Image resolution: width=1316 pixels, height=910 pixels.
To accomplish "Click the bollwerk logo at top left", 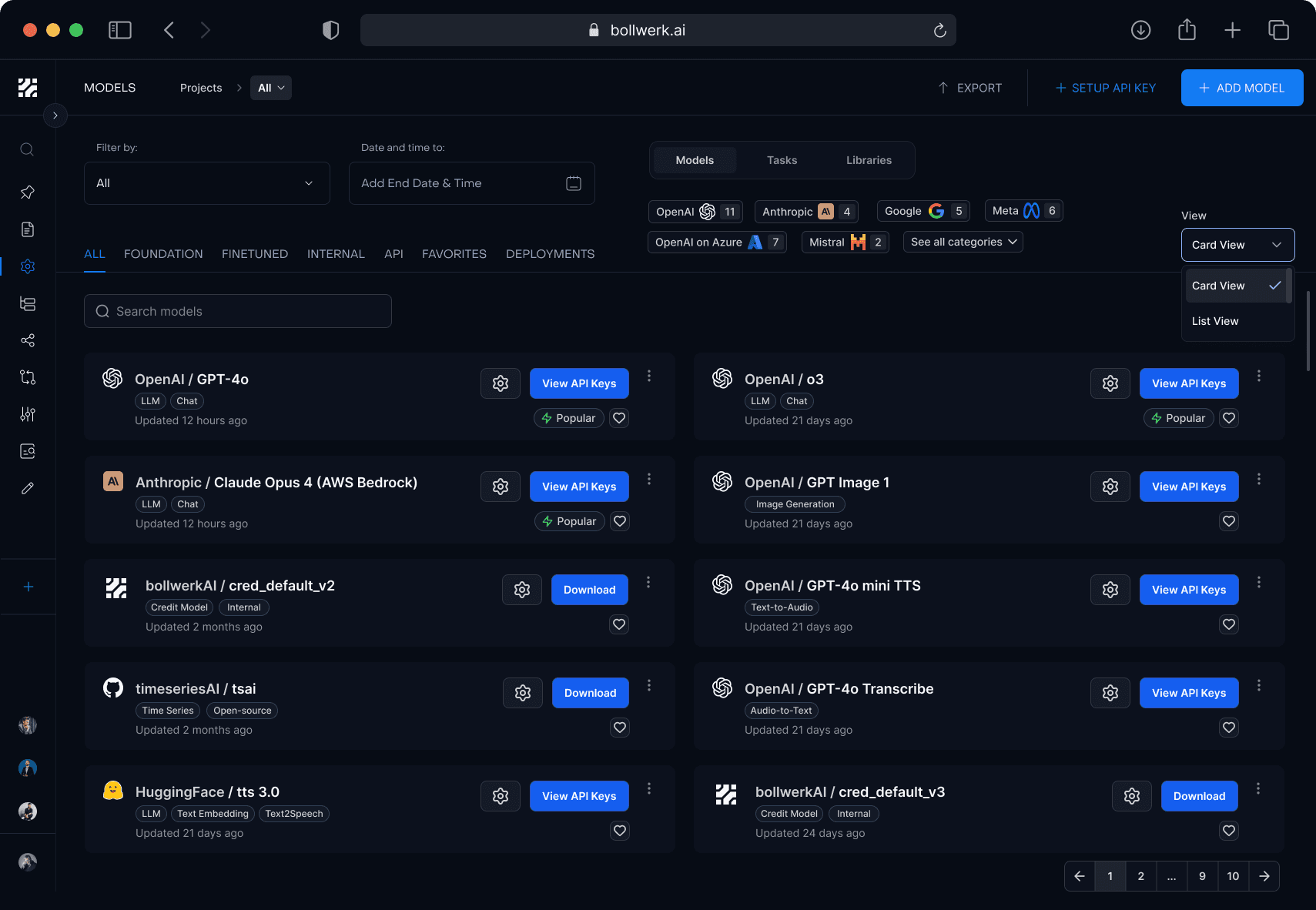I will tap(28, 88).
